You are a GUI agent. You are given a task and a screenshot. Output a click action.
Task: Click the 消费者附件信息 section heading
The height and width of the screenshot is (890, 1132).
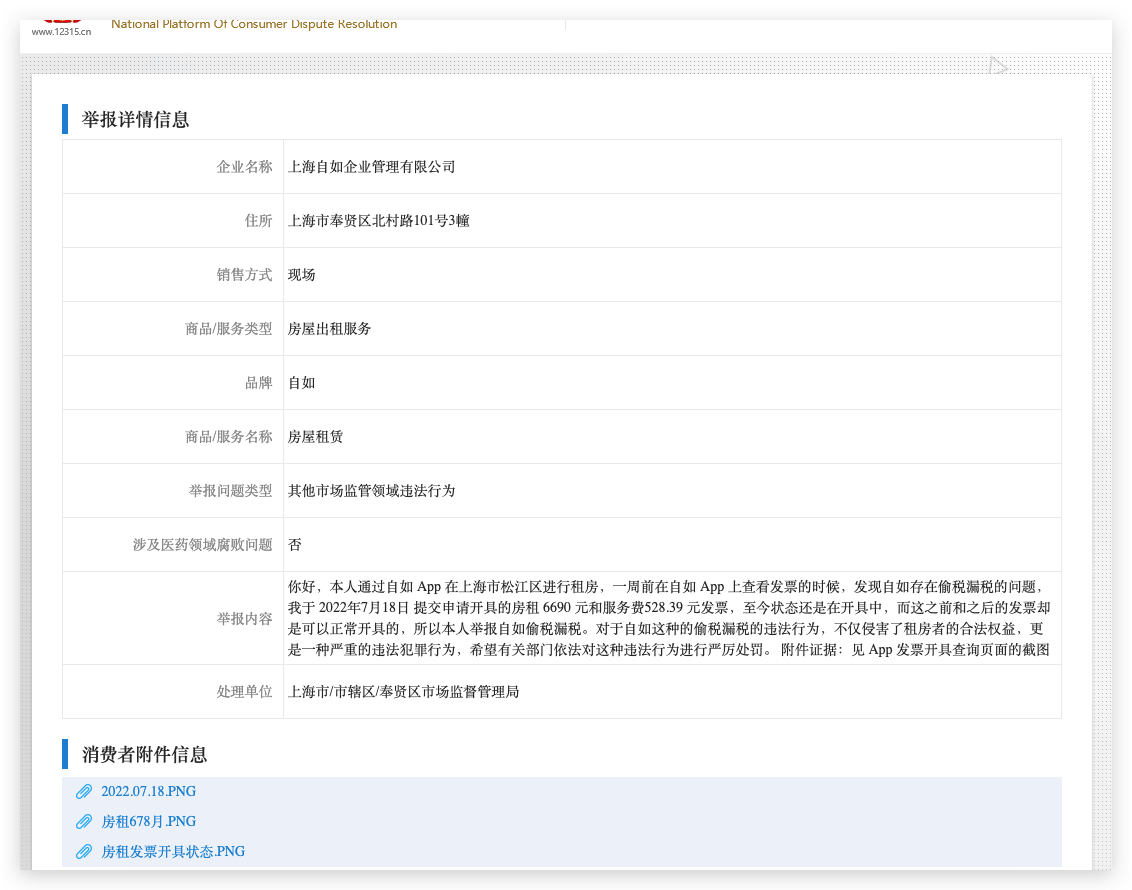pos(144,755)
